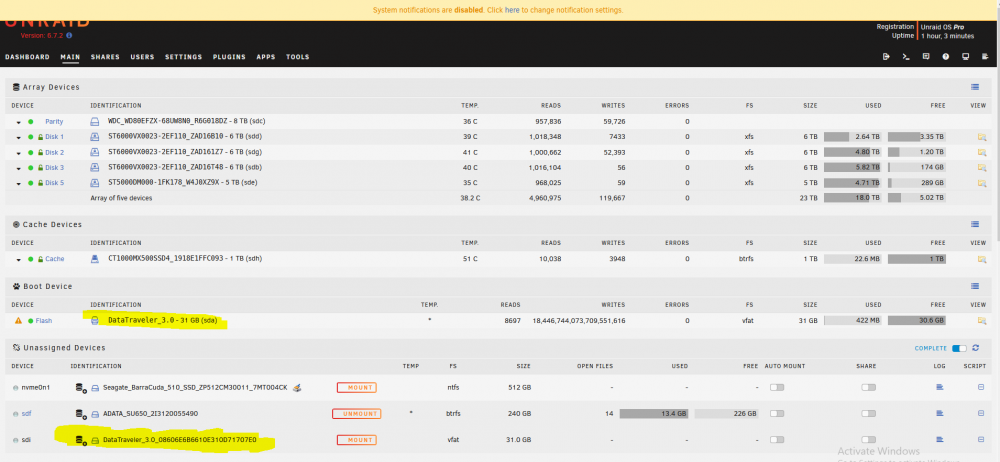This screenshot has height=462, width=1000.
Task: Click Disk 1 used space bar 2.64 TB
Action: tap(853, 137)
